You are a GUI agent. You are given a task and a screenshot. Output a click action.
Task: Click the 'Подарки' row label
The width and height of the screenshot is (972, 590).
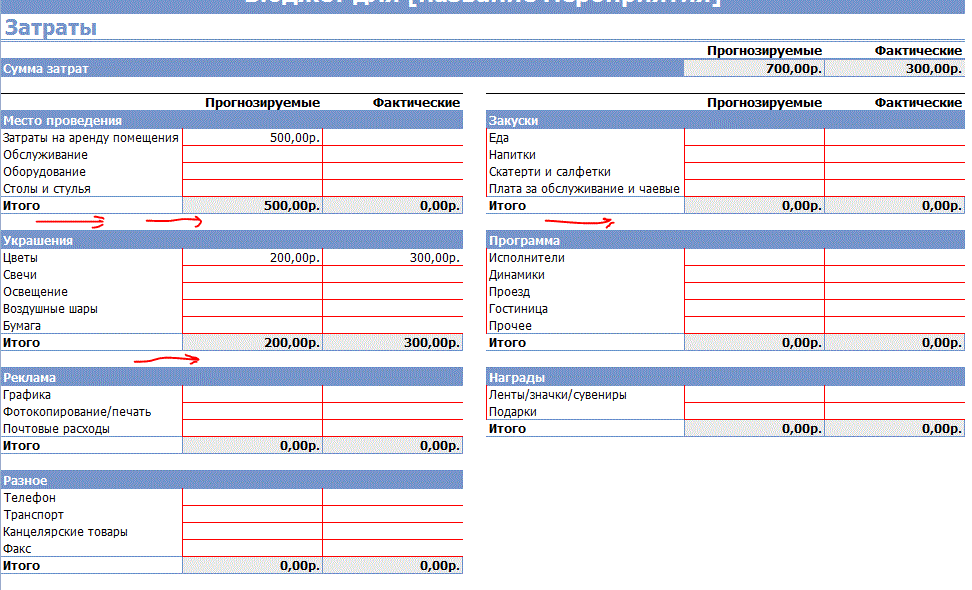click(x=512, y=412)
